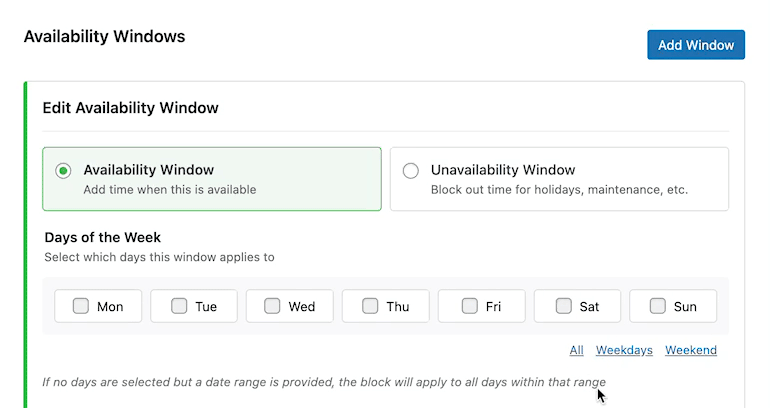Click 'Select which days this window applies to' text
The width and height of the screenshot is (770, 408).
159,257
